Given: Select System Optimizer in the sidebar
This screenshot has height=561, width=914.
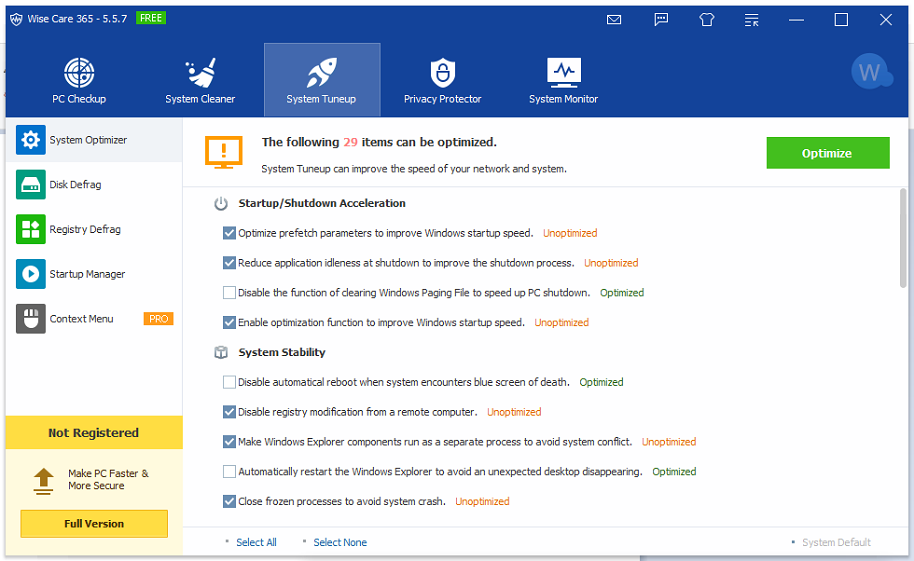Looking at the screenshot, I should (94, 140).
